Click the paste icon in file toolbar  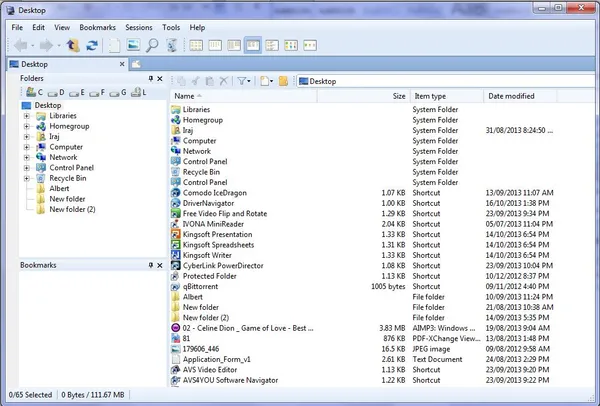(209, 81)
